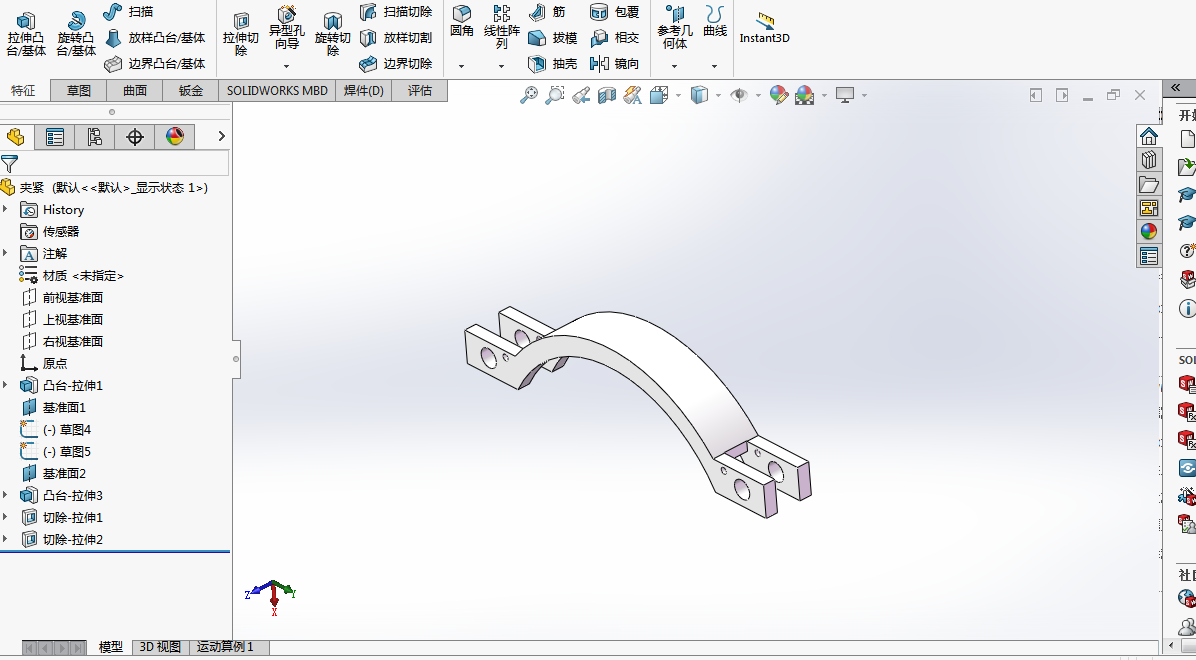Choose the 抽壳 shell tool
The height and width of the screenshot is (660, 1196).
(x=552, y=63)
